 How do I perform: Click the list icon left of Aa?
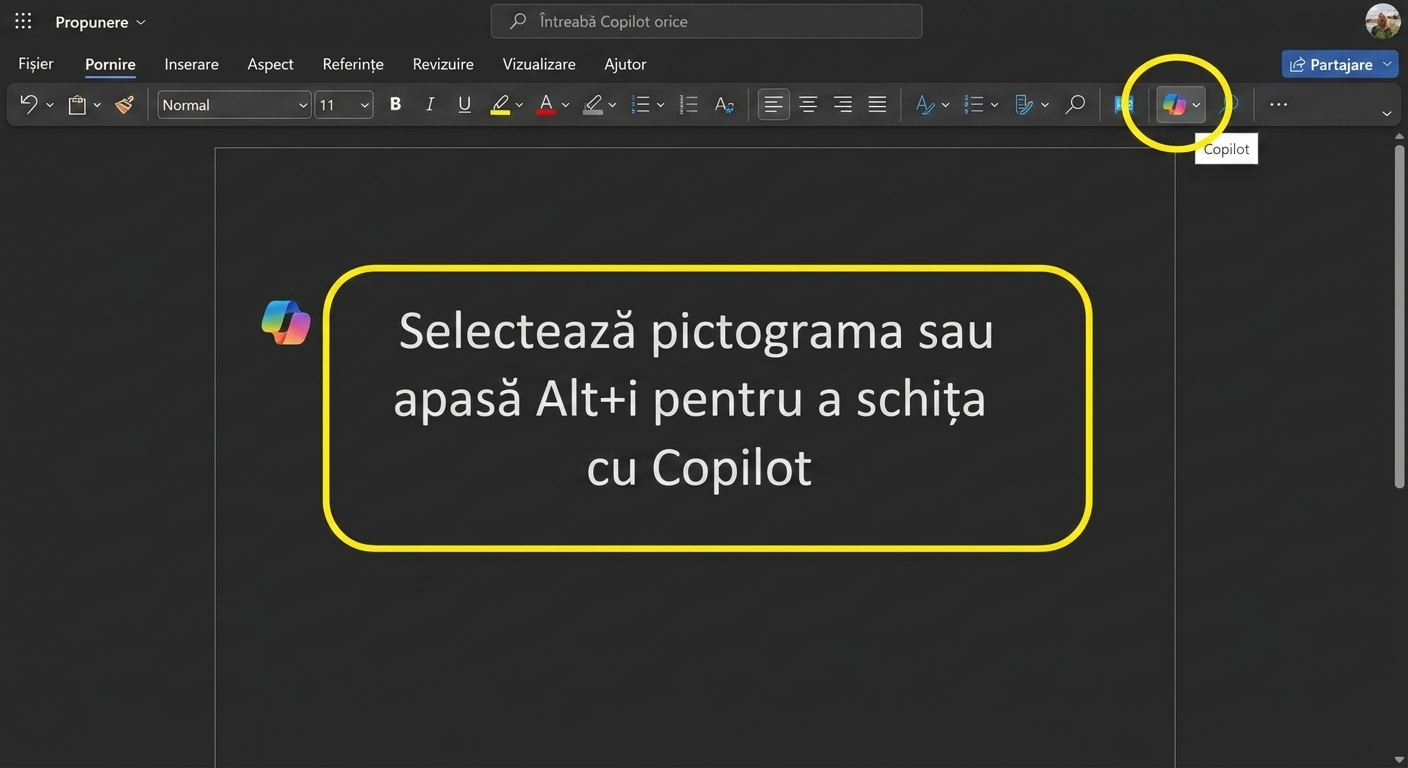688,104
